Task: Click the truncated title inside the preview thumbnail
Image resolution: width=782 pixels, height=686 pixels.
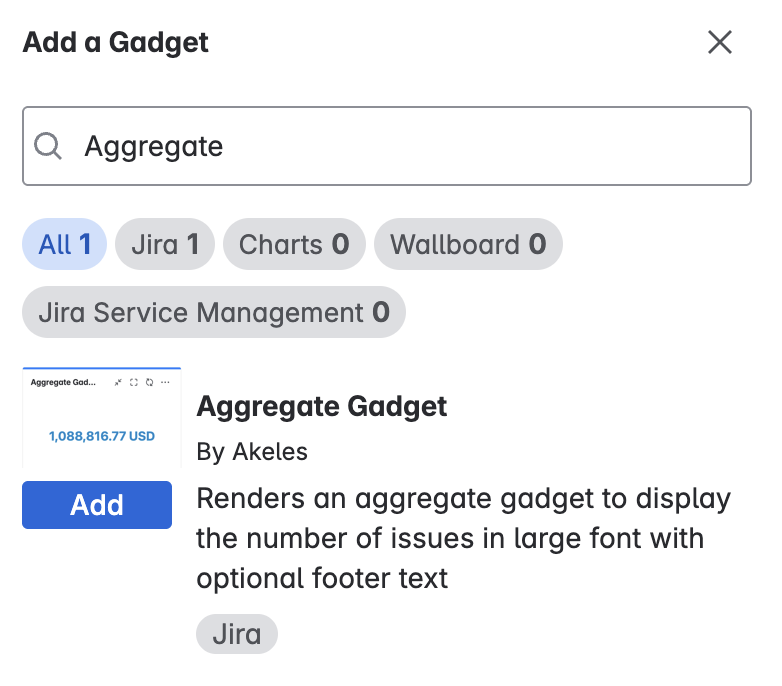Action: (x=62, y=383)
